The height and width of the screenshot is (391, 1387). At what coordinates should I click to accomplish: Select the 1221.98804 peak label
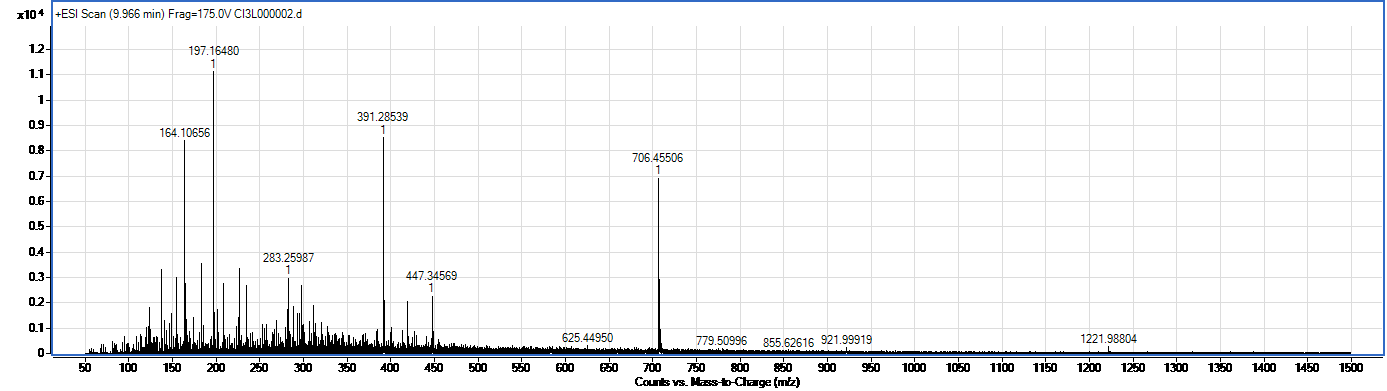point(1108,338)
